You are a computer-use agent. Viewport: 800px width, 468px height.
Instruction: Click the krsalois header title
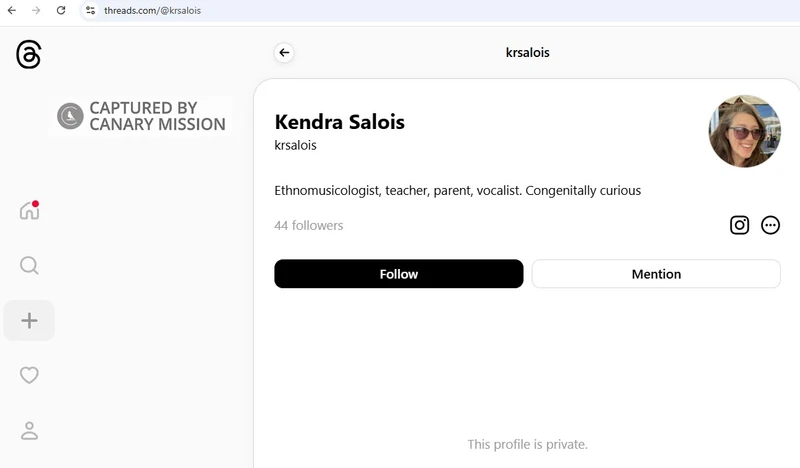528,53
